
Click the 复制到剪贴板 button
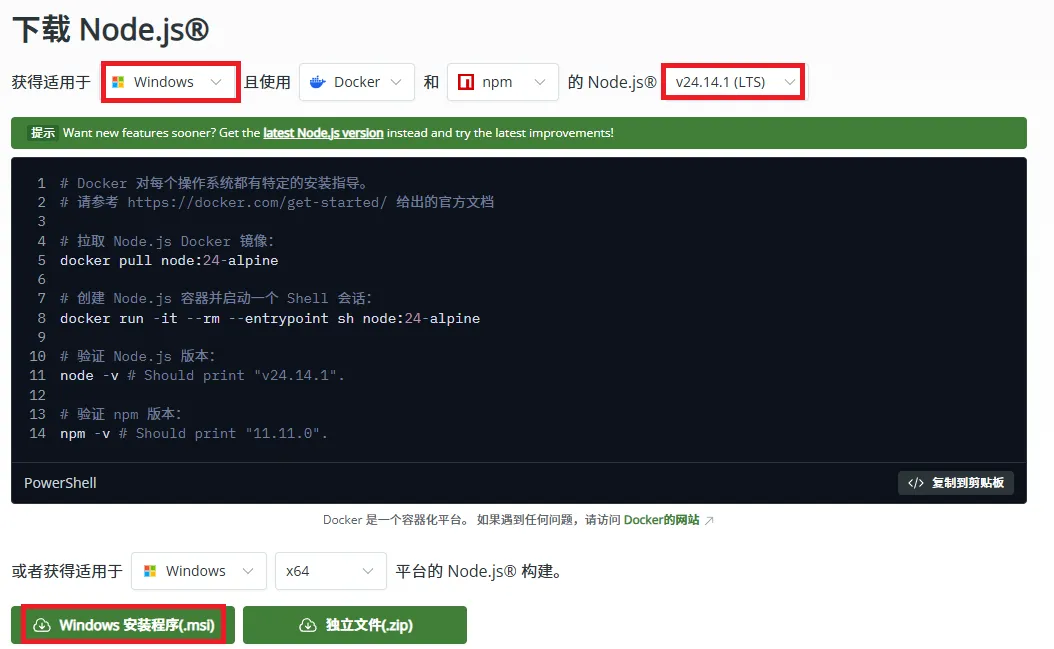956,483
